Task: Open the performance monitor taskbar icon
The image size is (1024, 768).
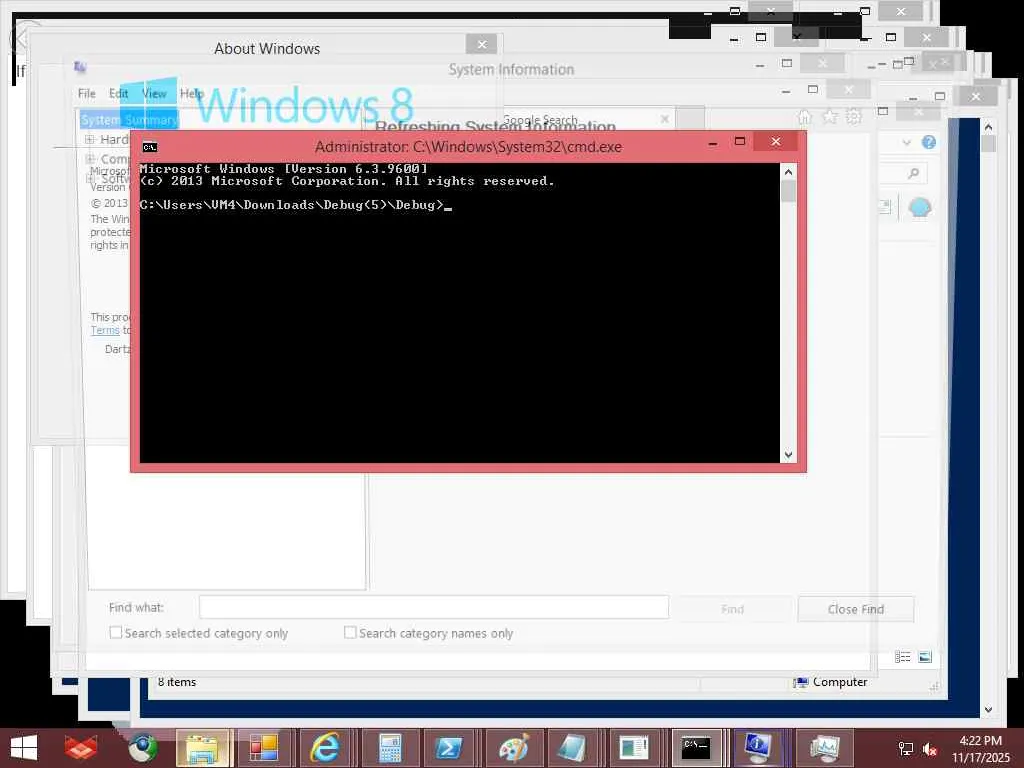Action: (x=825, y=748)
